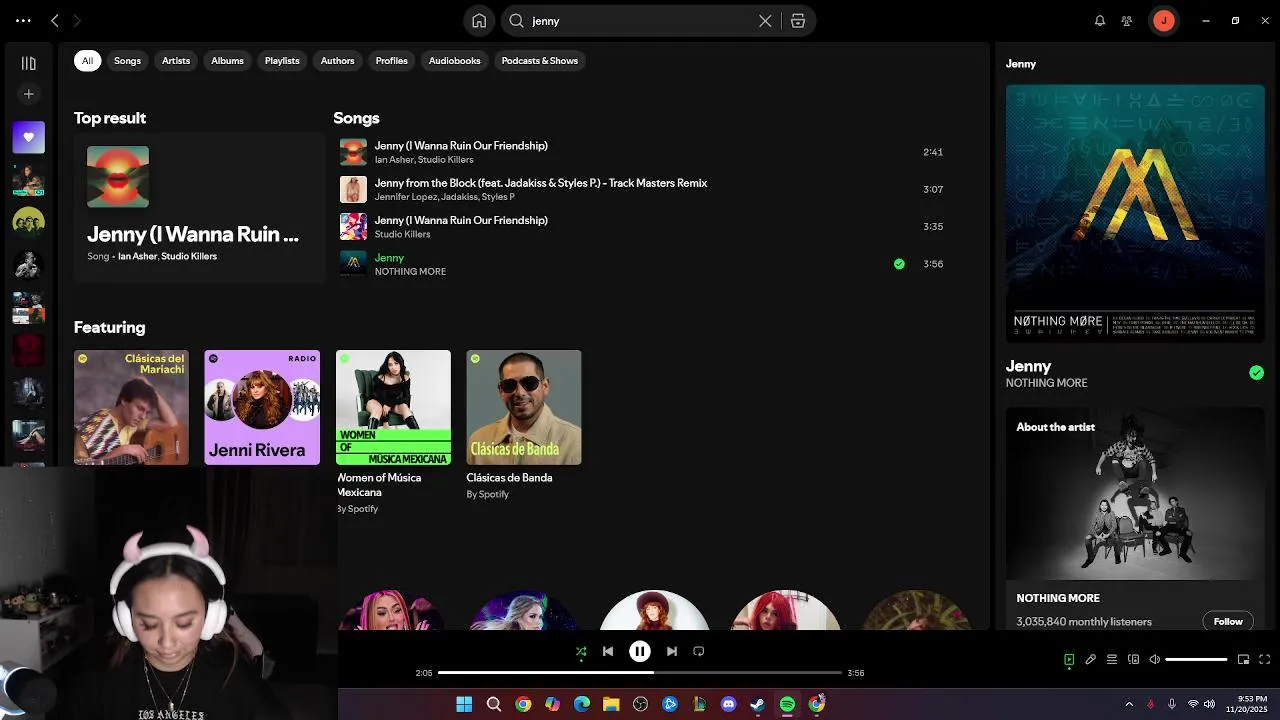1280x720 pixels.
Task: Open the playback queue icon
Action: pos(1112,660)
